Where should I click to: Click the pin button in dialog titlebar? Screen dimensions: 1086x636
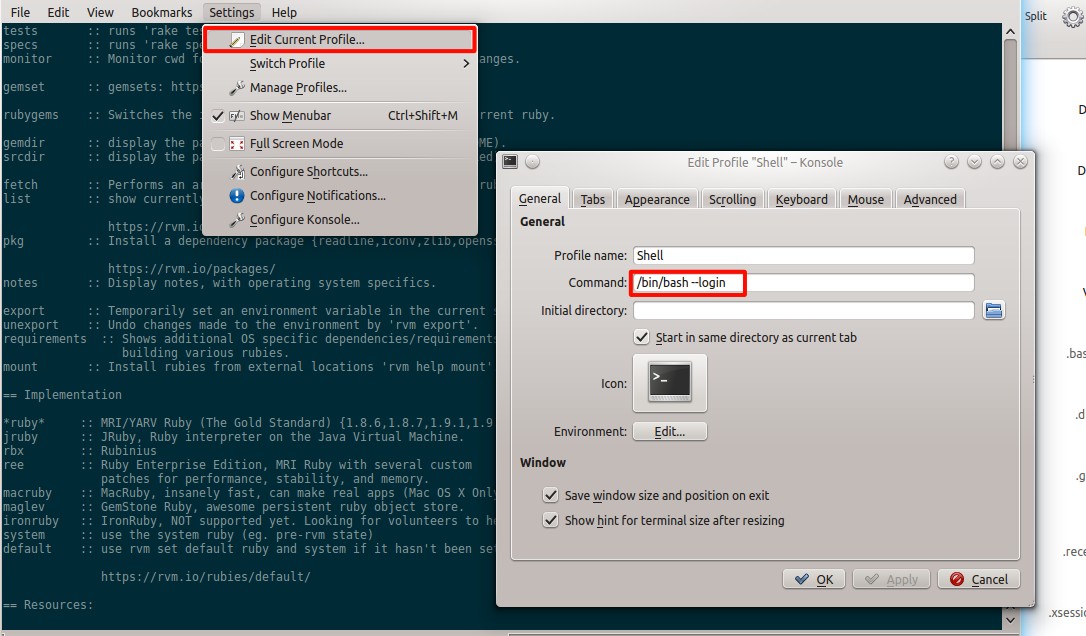click(533, 162)
